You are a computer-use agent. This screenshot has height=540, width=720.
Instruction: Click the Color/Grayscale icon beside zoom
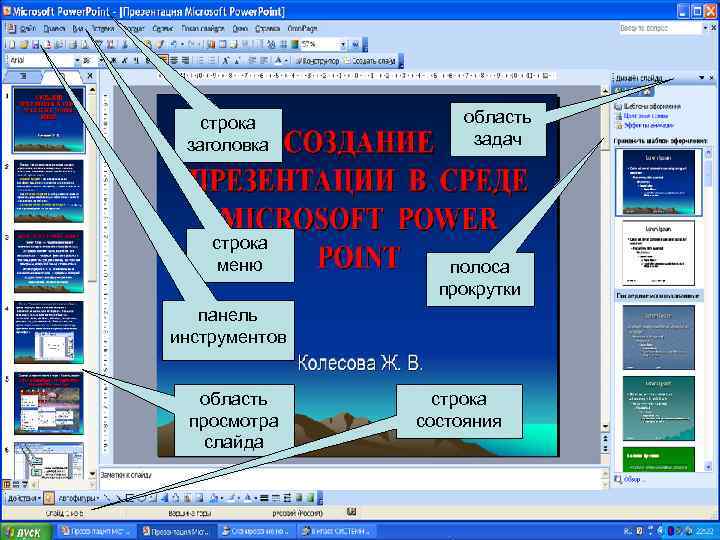(294, 45)
